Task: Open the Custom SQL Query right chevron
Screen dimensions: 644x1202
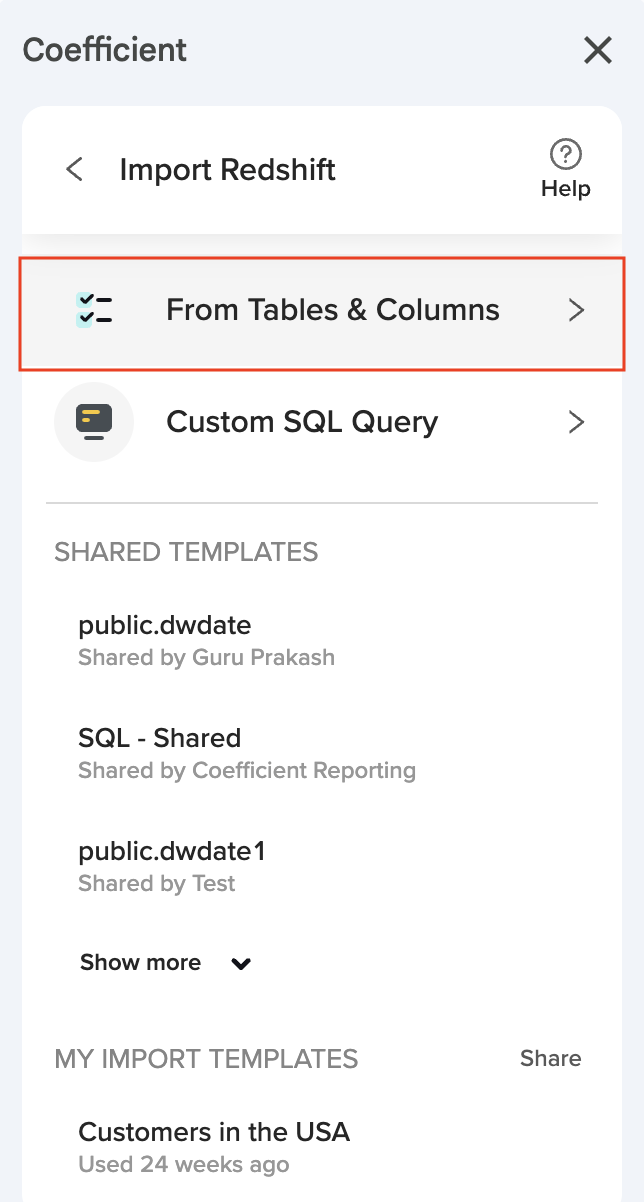Action: 576,422
